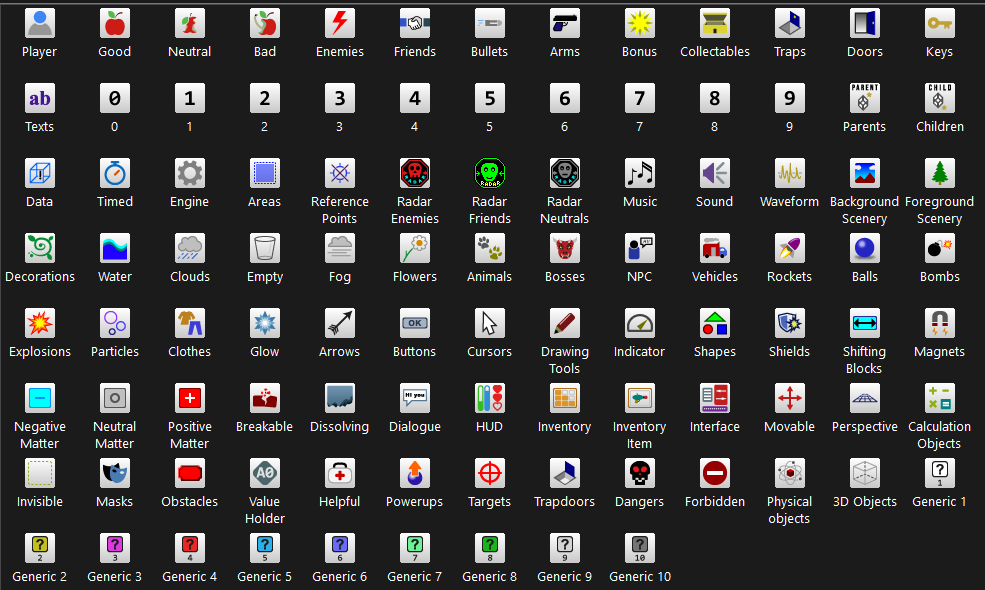Choose the 3D Objects cube icon
The height and width of the screenshot is (590, 985).
coord(865,474)
